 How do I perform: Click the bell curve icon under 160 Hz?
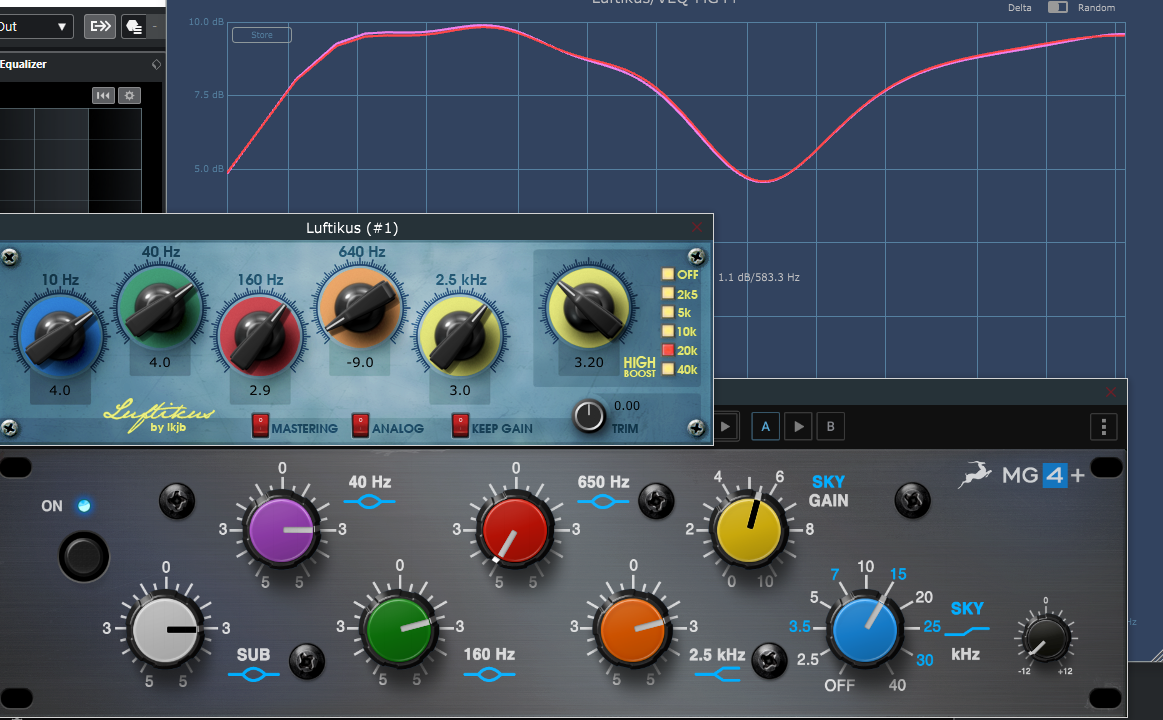pos(489,675)
